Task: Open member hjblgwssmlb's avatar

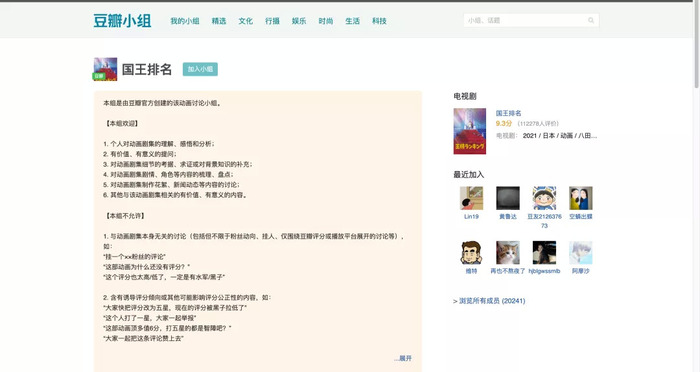Action: point(544,252)
